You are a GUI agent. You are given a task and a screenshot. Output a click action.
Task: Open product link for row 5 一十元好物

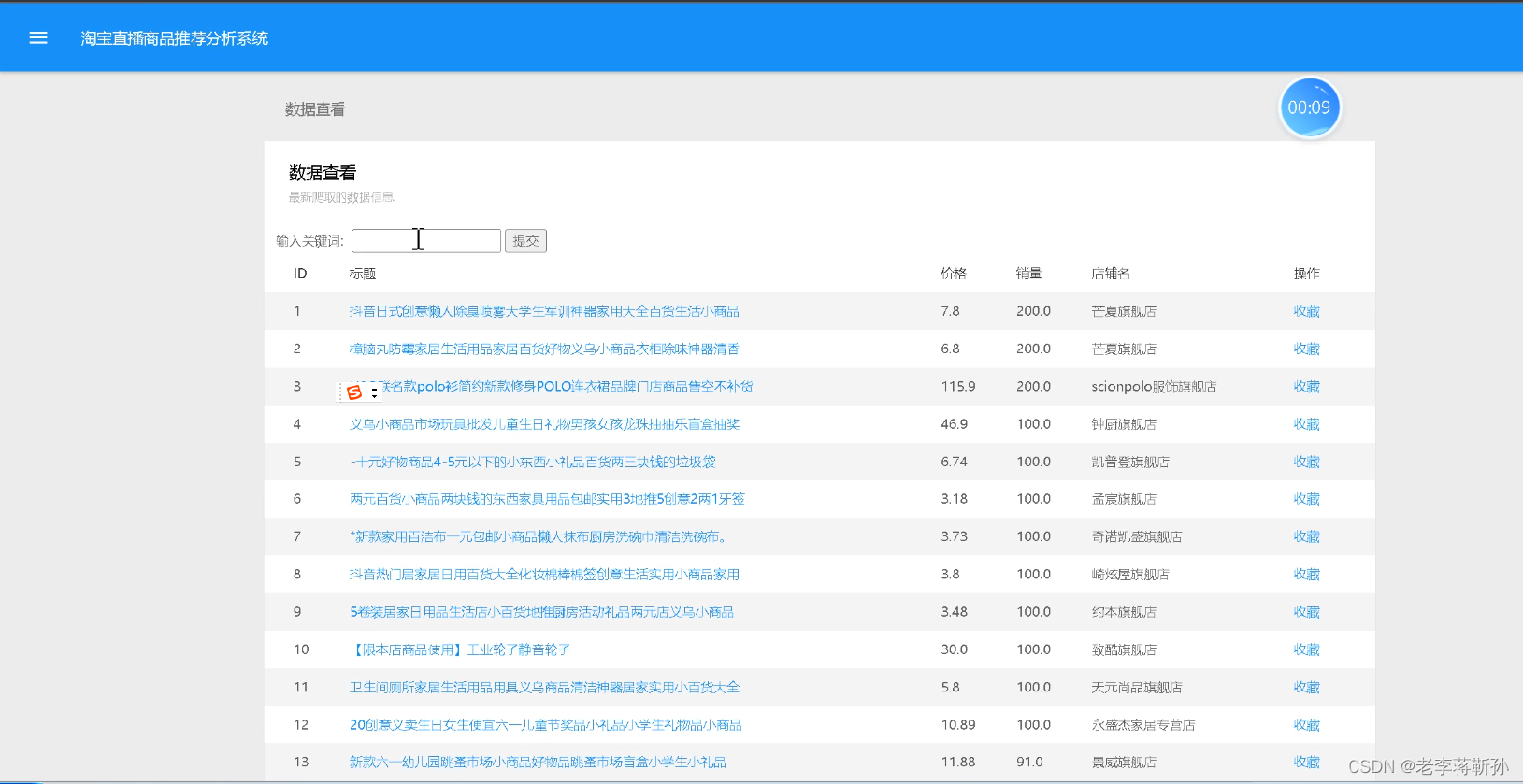coord(533,462)
